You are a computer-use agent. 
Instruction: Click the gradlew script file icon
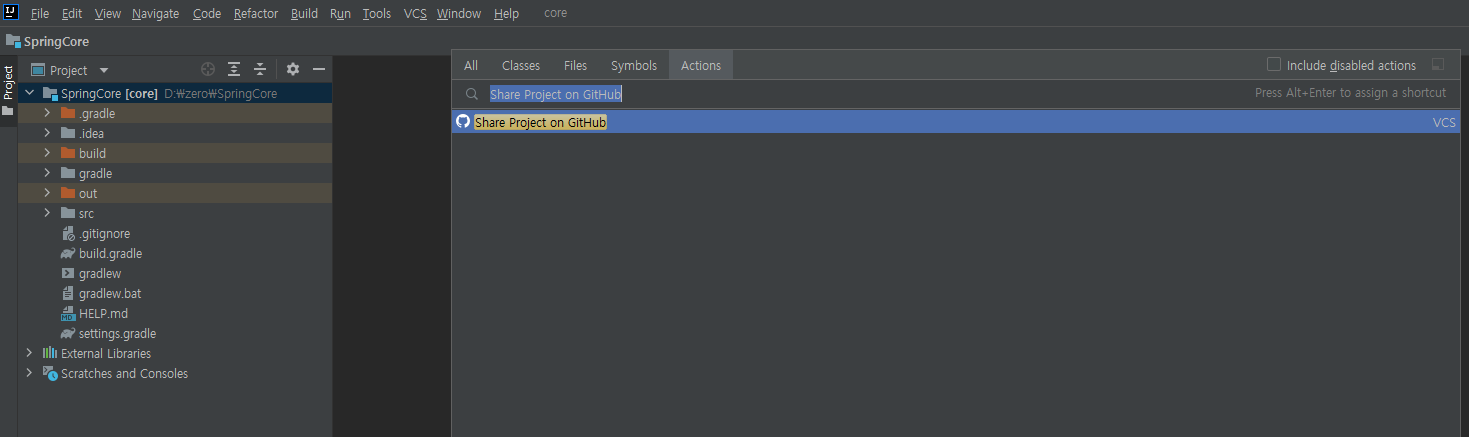click(68, 273)
